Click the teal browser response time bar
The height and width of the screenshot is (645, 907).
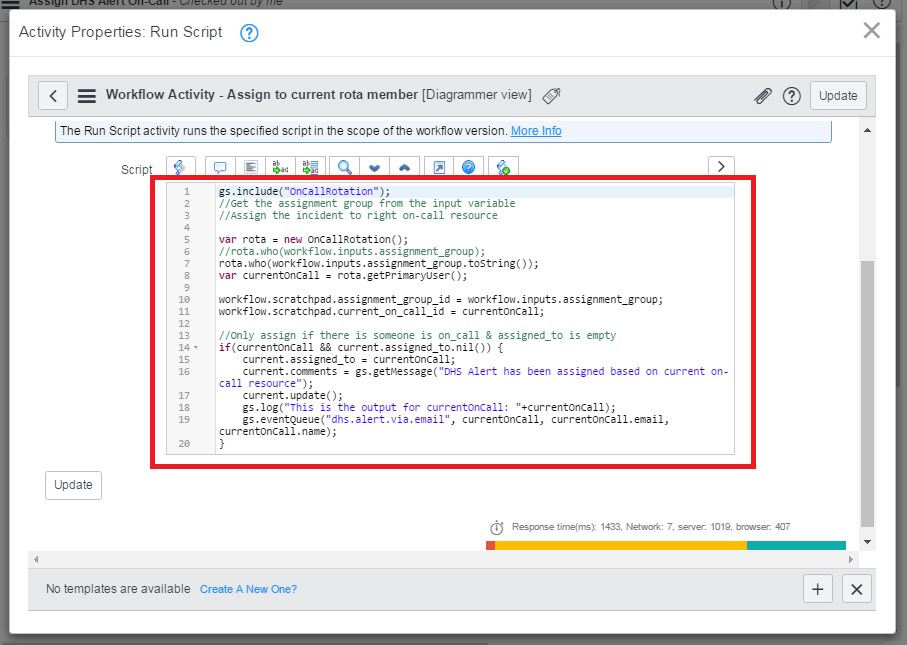(797, 546)
